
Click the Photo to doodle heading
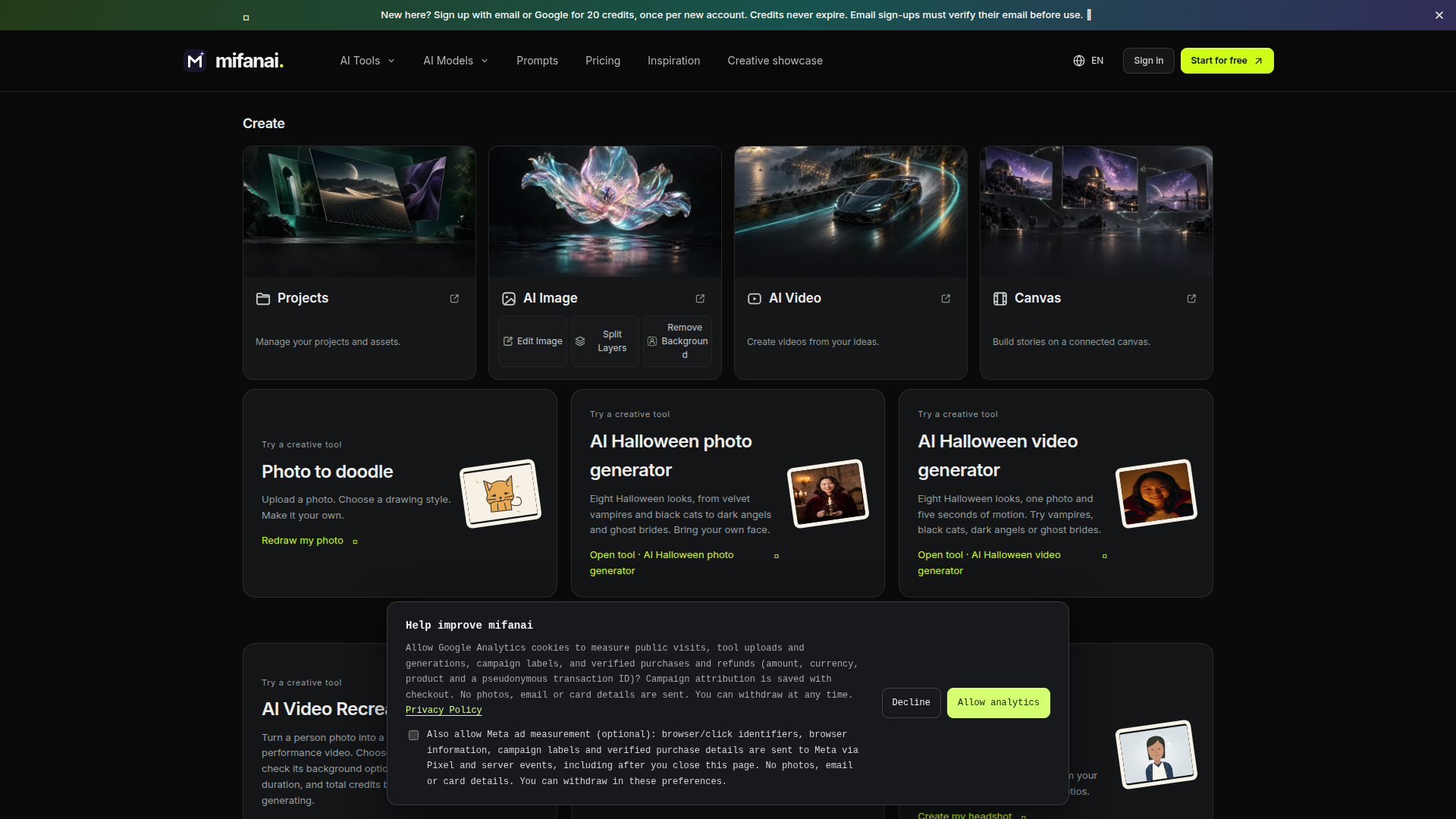tap(327, 472)
